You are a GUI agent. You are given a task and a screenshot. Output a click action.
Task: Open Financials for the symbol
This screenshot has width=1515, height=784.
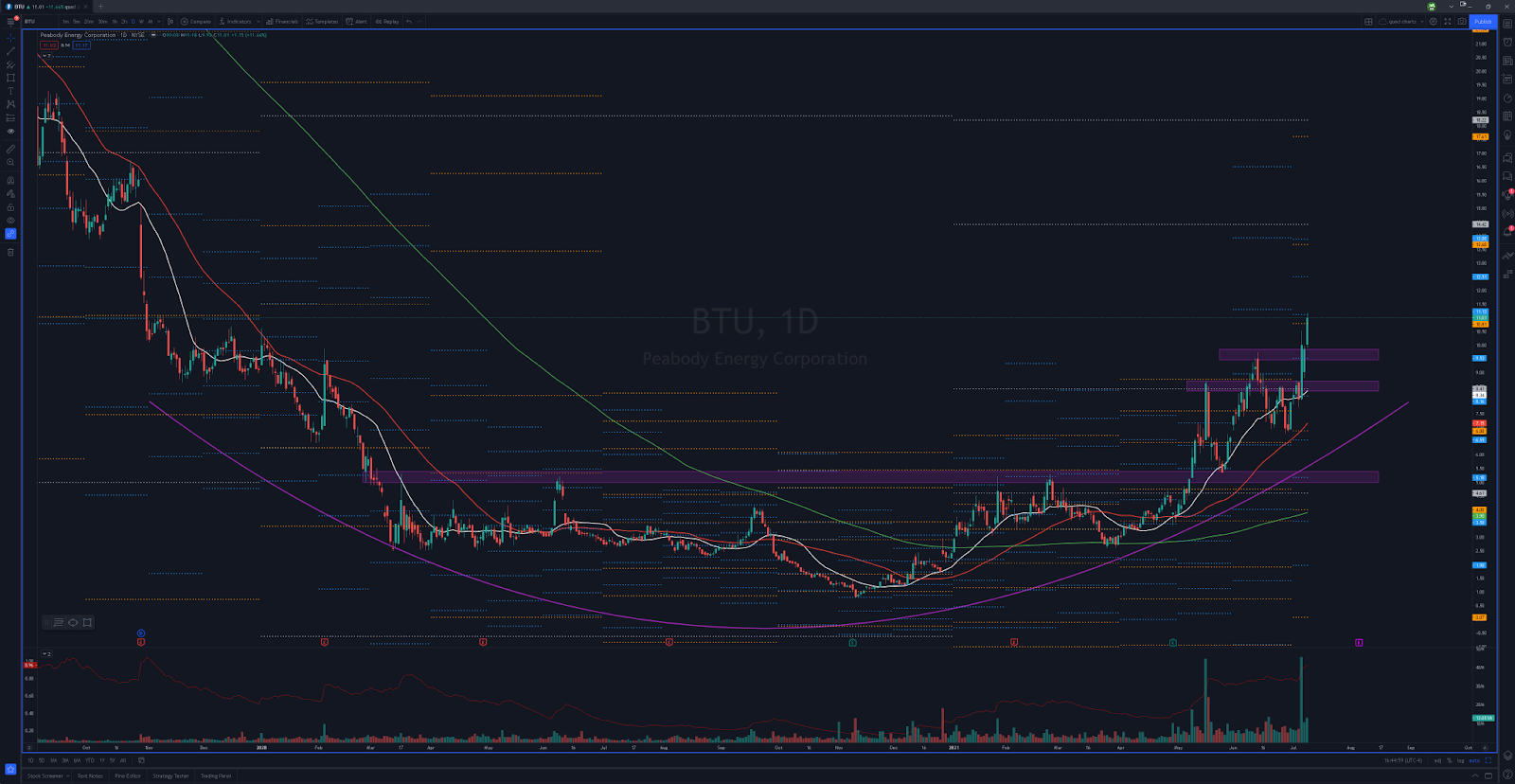pos(282,21)
